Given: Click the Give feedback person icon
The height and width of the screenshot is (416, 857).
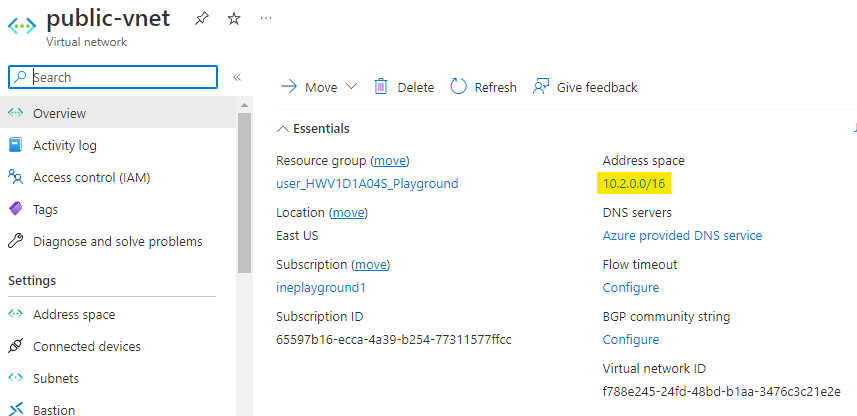Looking at the screenshot, I should click(x=541, y=87).
